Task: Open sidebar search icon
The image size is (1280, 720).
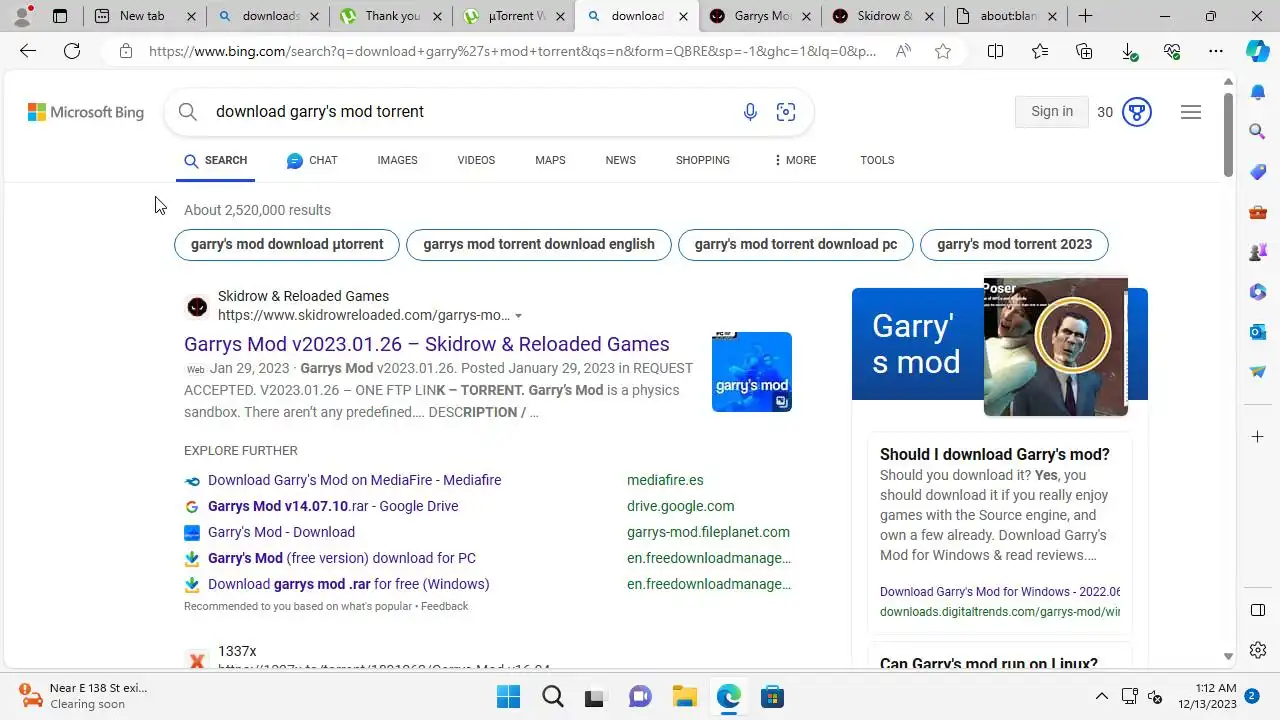Action: pyautogui.click(x=1258, y=131)
